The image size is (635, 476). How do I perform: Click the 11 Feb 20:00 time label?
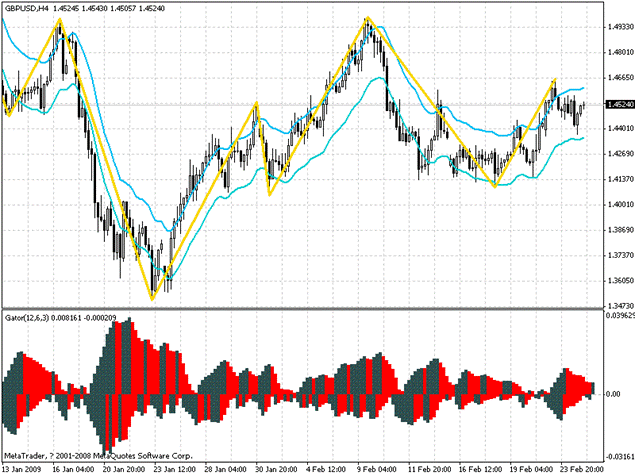click(x=429, y=470)
